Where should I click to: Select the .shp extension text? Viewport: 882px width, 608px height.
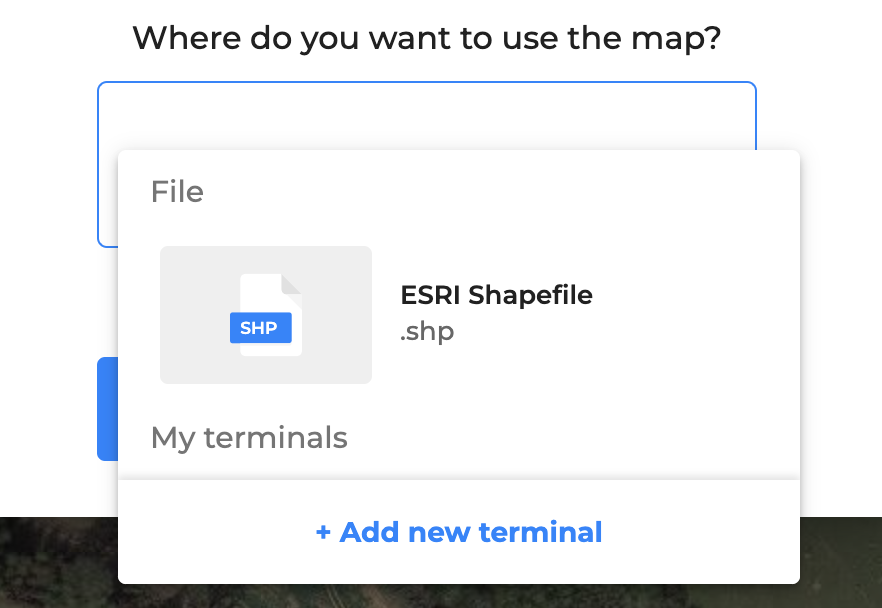[427, 331]
